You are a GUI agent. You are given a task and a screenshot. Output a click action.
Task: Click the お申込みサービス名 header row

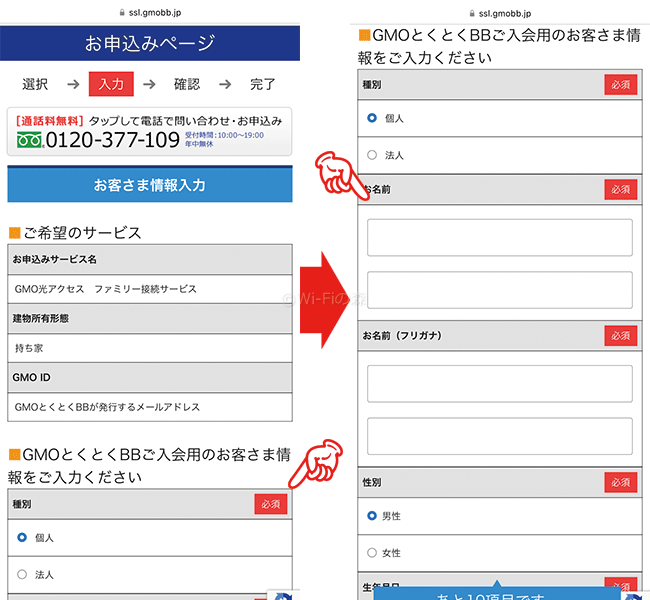(150, 260)
